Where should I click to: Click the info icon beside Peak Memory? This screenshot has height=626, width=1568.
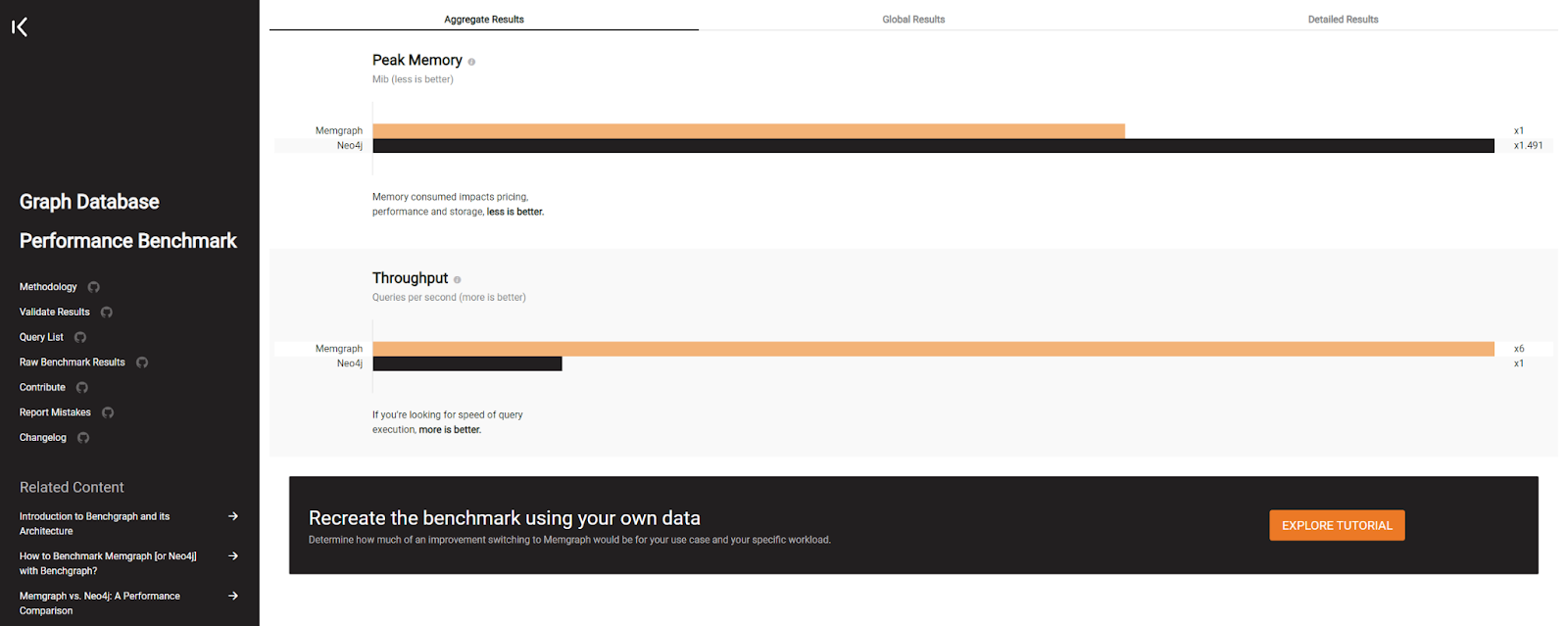[471, 62]
